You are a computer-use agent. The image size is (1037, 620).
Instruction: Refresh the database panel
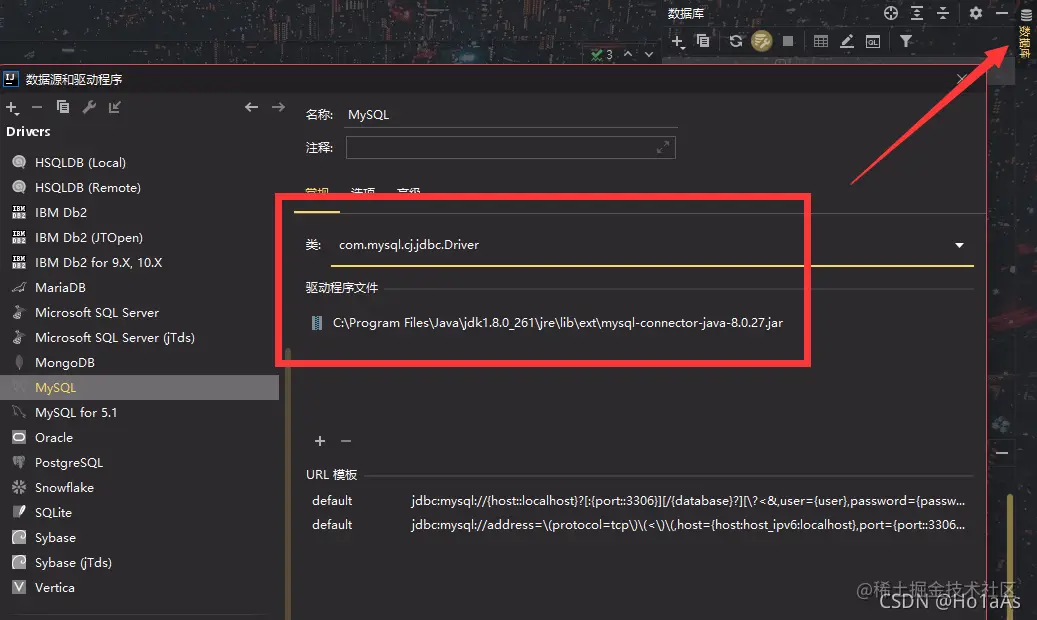[x=735, y=41]
